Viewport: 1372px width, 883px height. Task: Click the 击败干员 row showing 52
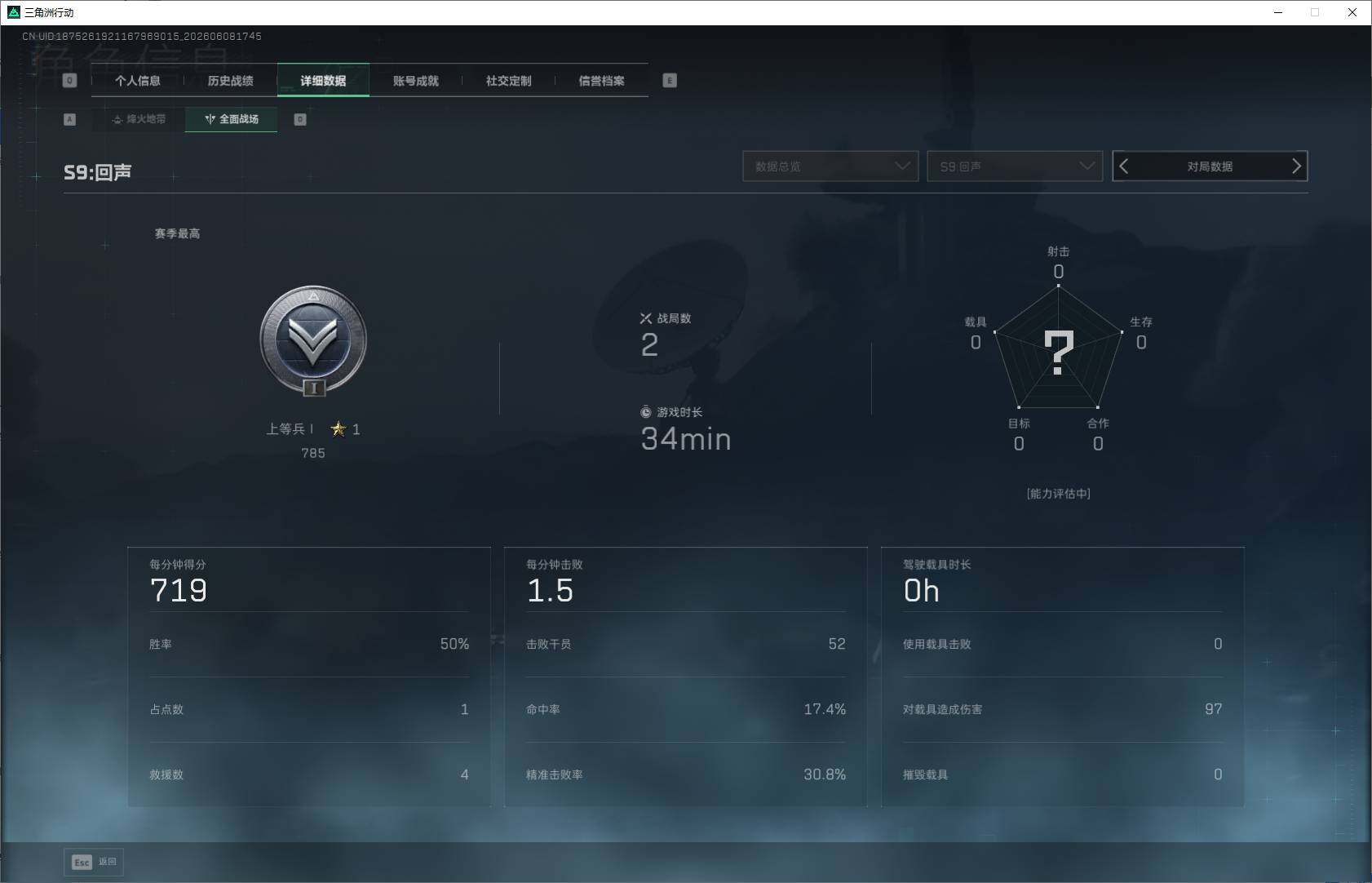(x=686, y=644)
